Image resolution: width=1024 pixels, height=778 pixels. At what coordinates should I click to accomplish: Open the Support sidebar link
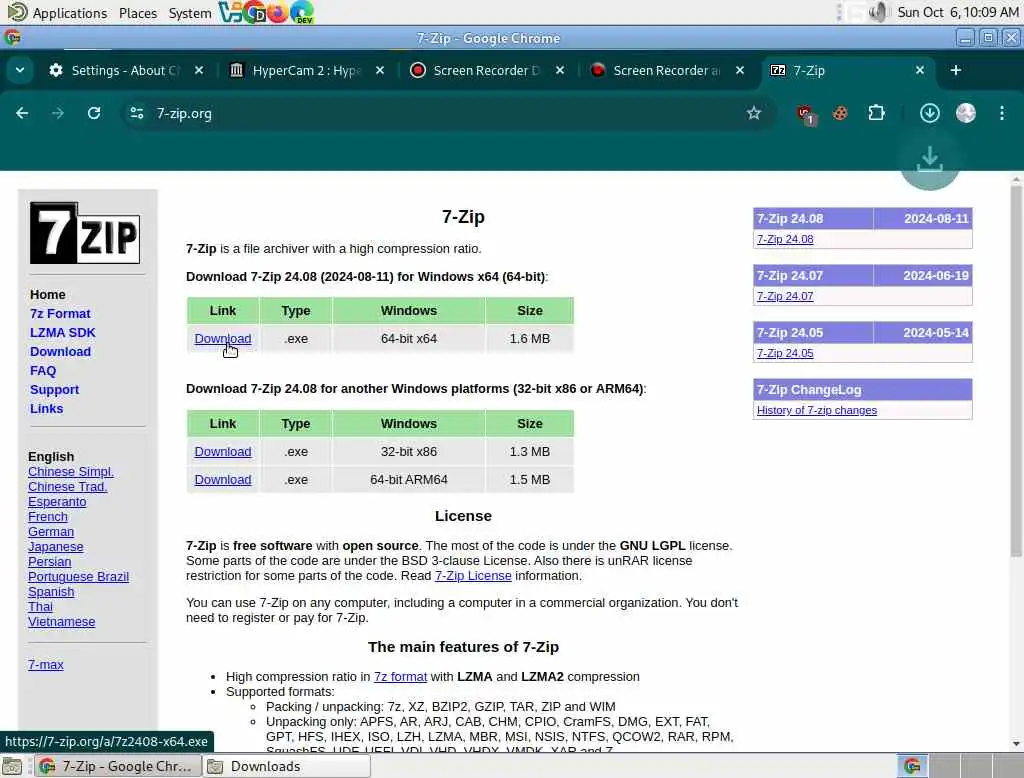click(54, 389)
